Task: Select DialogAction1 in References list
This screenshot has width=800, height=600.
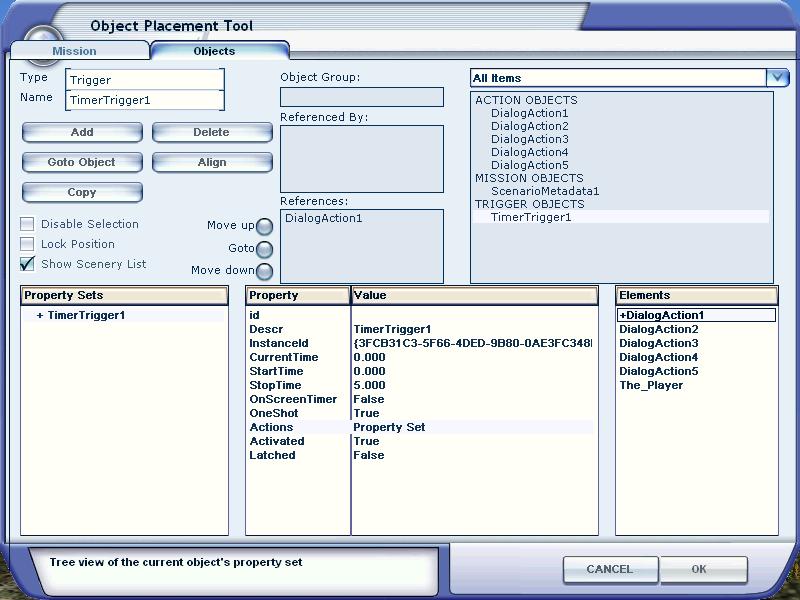Action: (x=323, y=218)
